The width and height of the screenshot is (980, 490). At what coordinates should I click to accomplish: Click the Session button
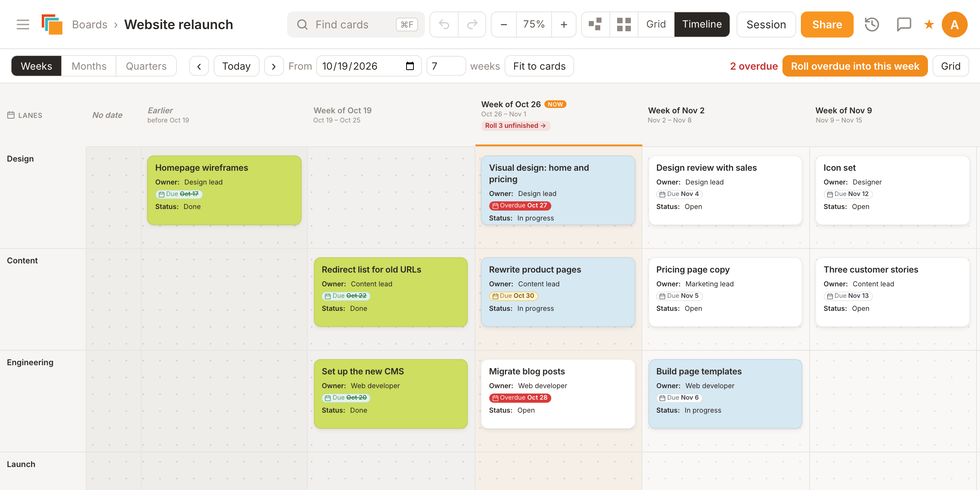pyautogui.click(x=766, y=24)
